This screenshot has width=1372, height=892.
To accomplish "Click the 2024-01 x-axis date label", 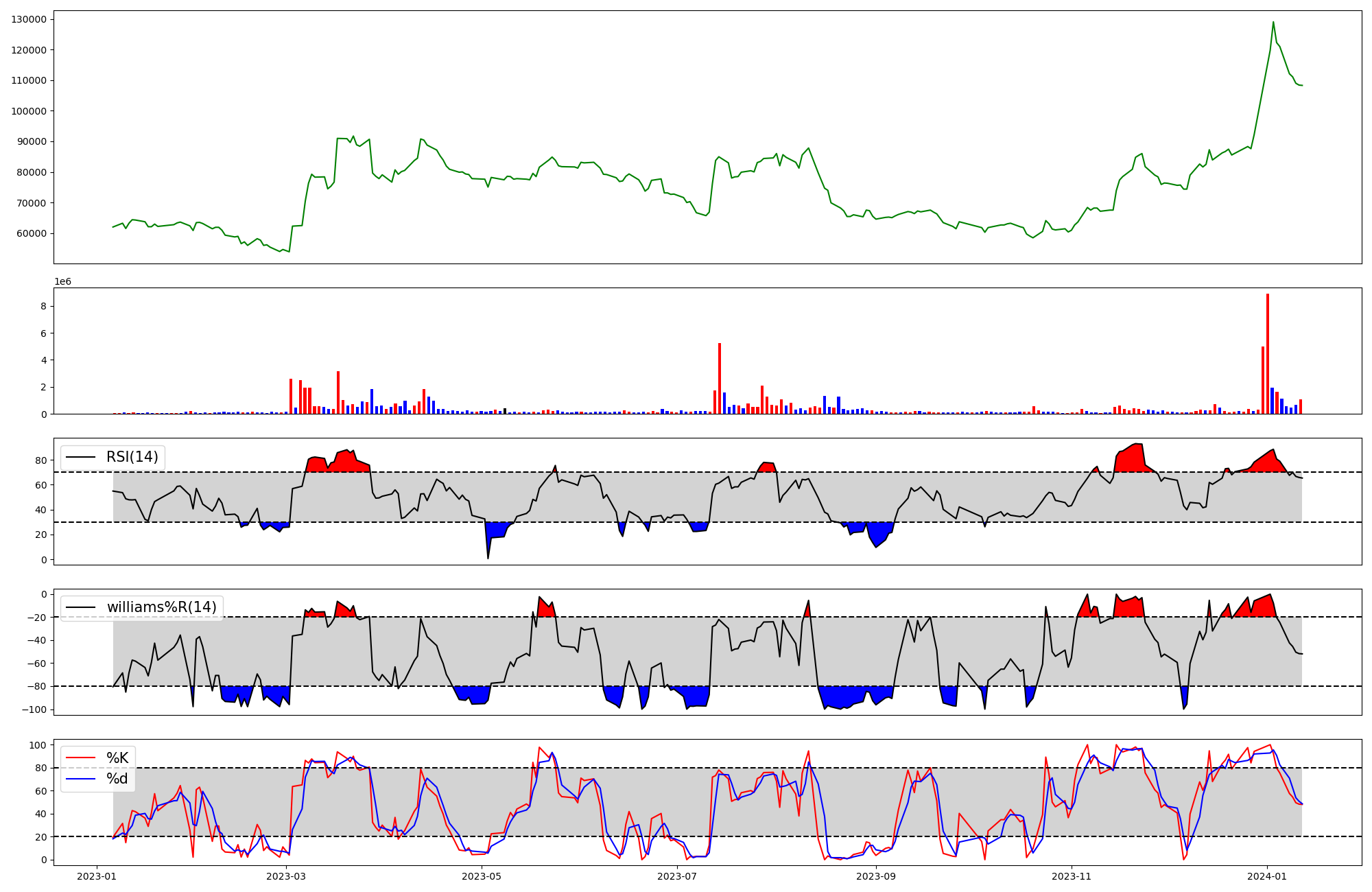I will pos(1267,876).
